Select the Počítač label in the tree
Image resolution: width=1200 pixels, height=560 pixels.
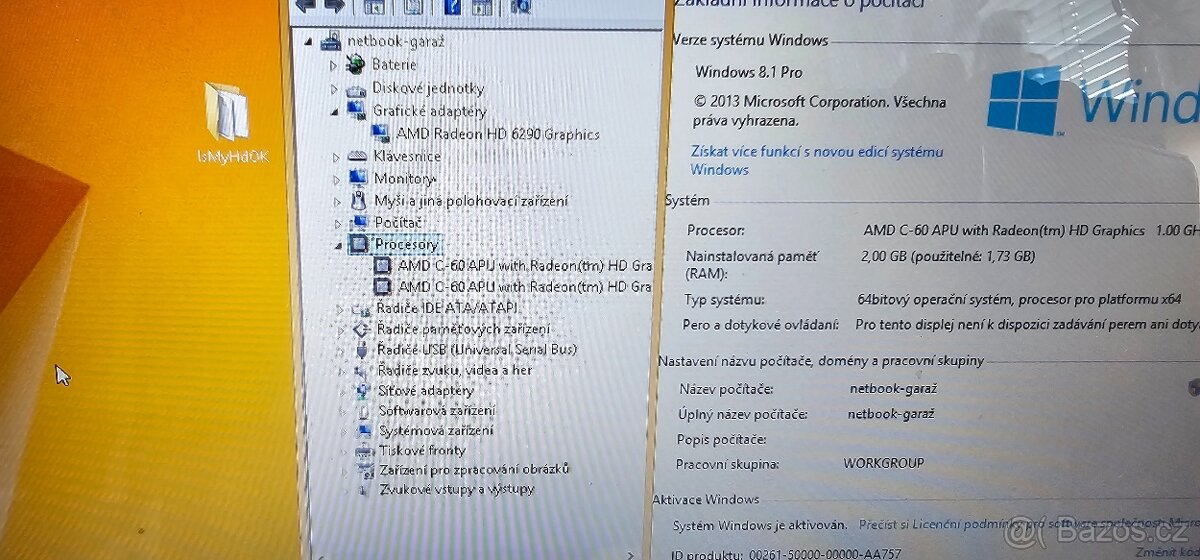click(x=398, y=222)
